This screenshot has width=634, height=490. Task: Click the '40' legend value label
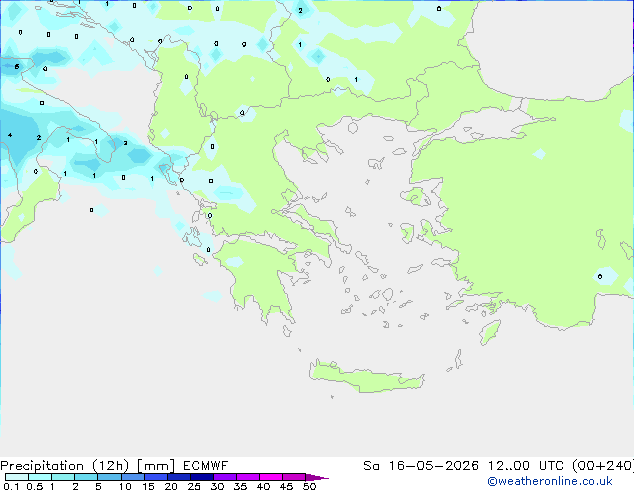(x=263, y=486)
